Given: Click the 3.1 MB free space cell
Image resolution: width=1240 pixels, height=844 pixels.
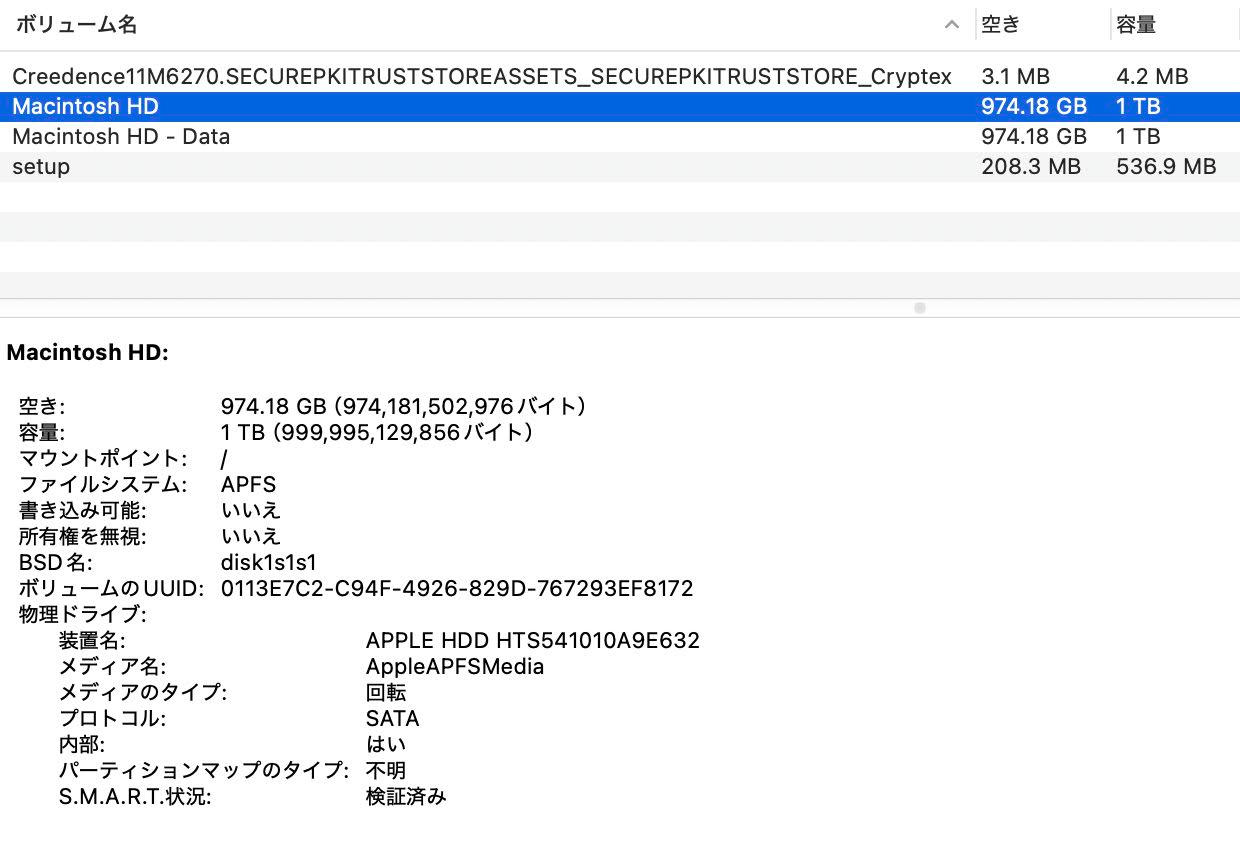Looking at the screenshot, I should 1016,76.
